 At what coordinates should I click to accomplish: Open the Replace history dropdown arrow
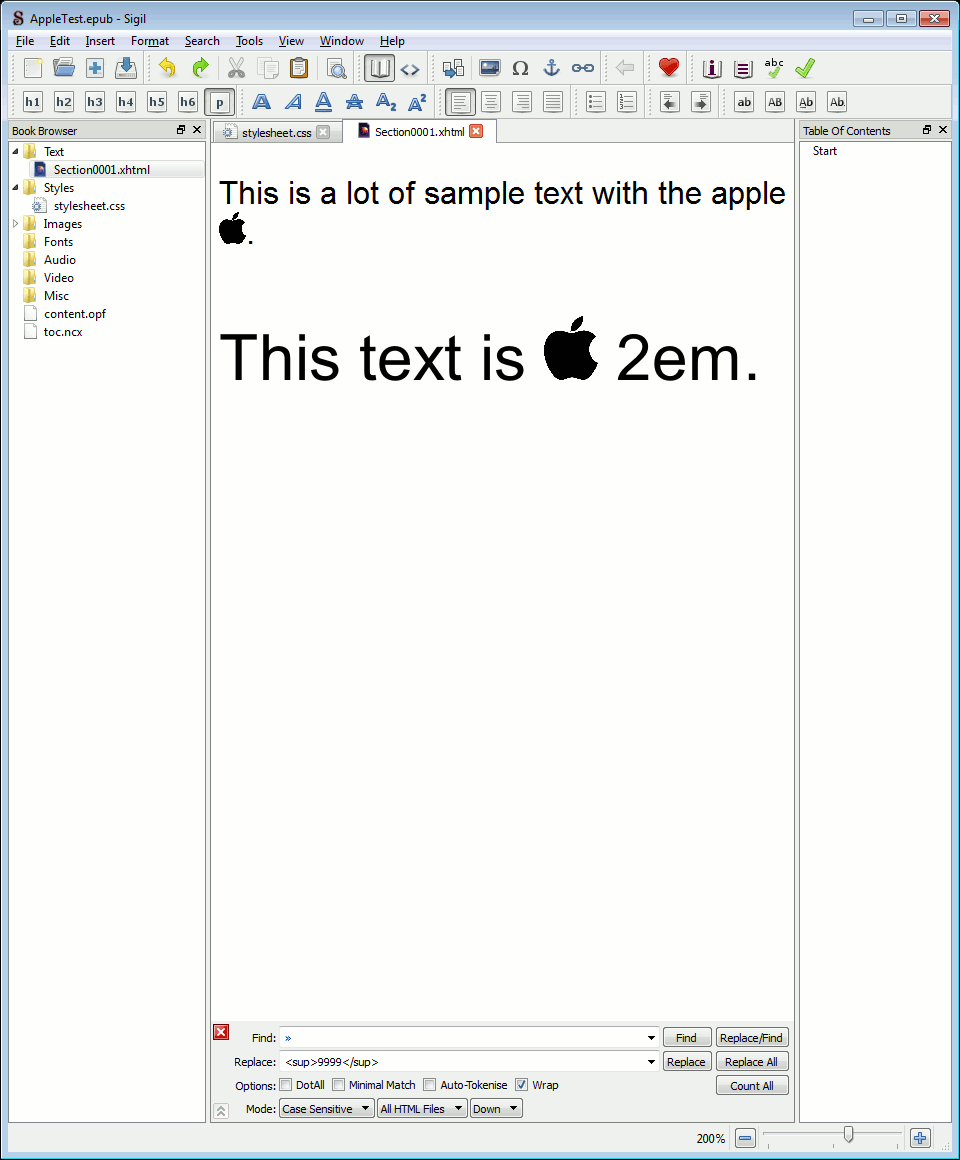pyautogui.click(x=651, y=1062)
